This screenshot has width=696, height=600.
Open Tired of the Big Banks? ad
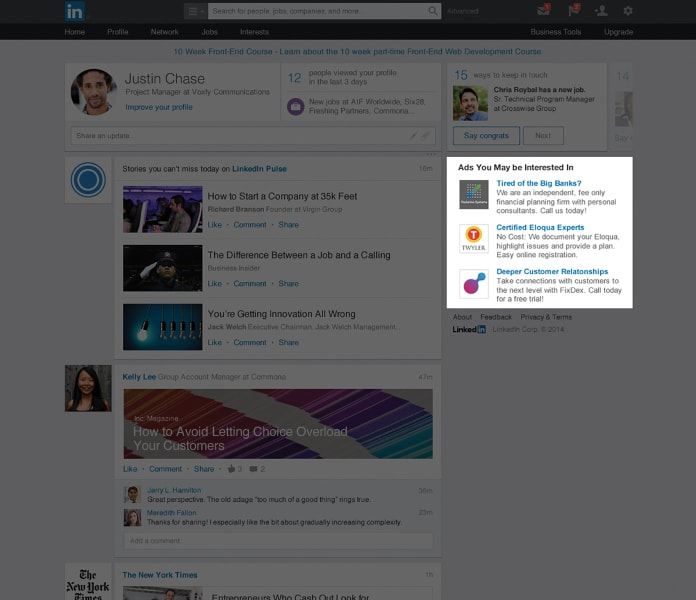tap(538, 183)
